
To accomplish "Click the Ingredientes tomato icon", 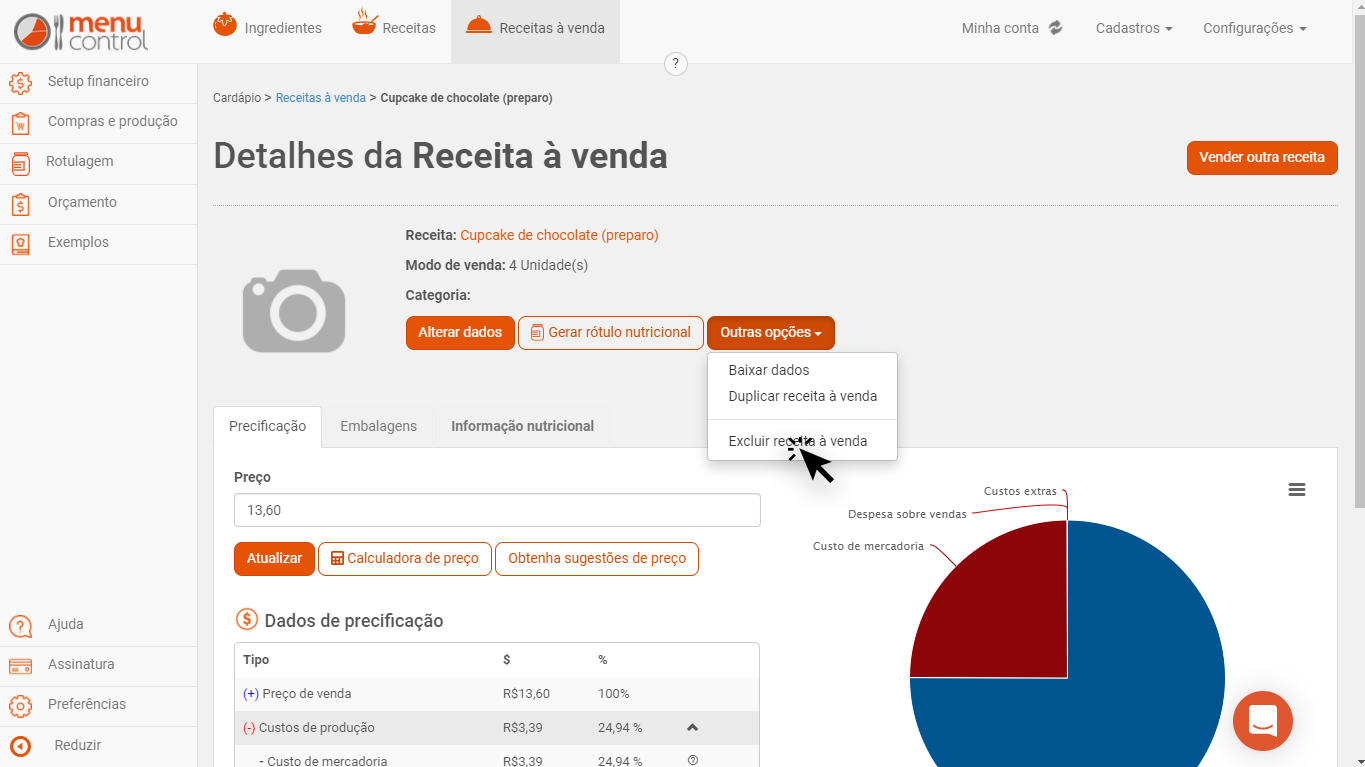I will (225, 24).
